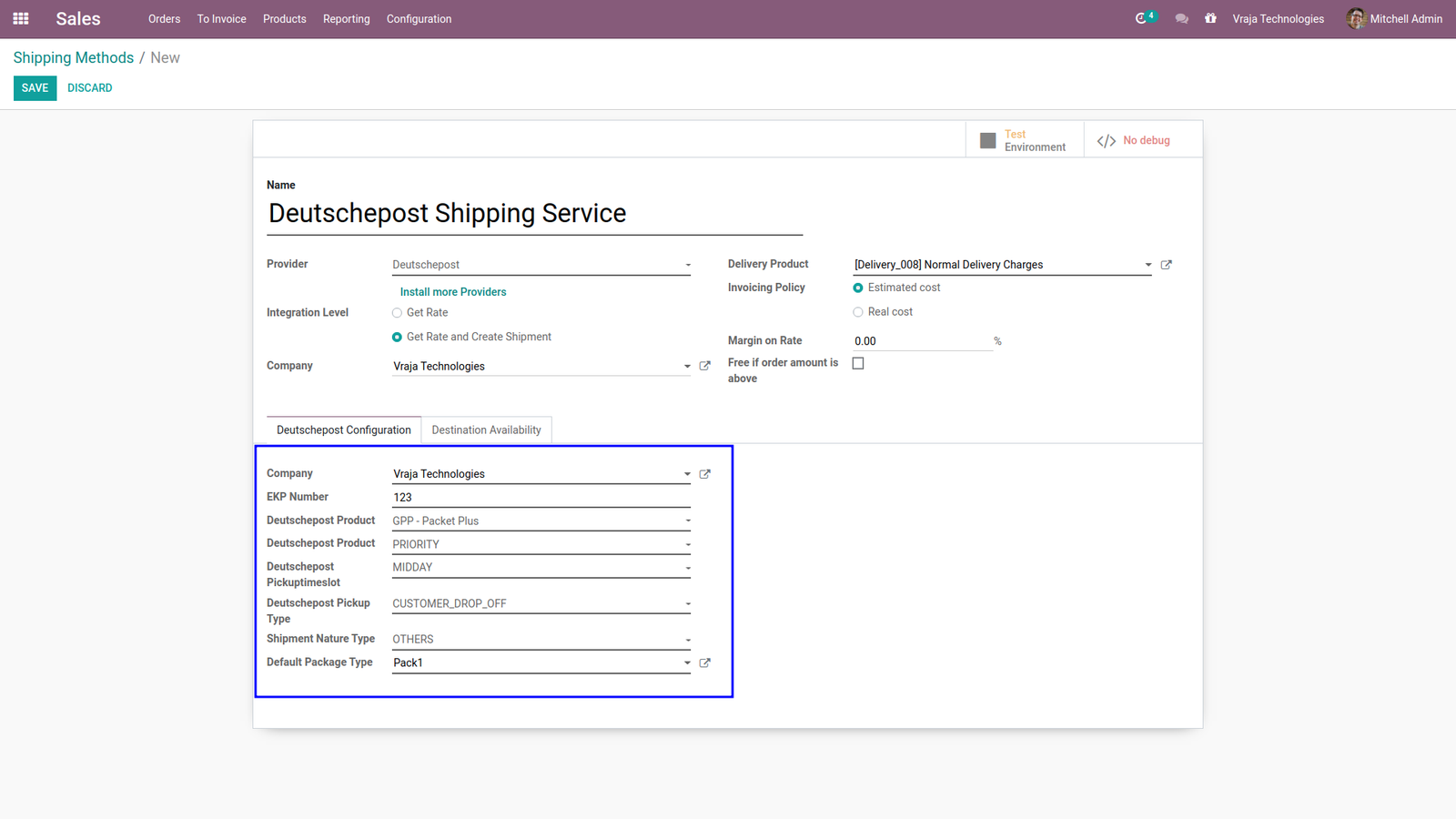Screen dimensions: 1456x819
Task: Click the gift icon in the top bar
Action: [x=1210, y=18]
